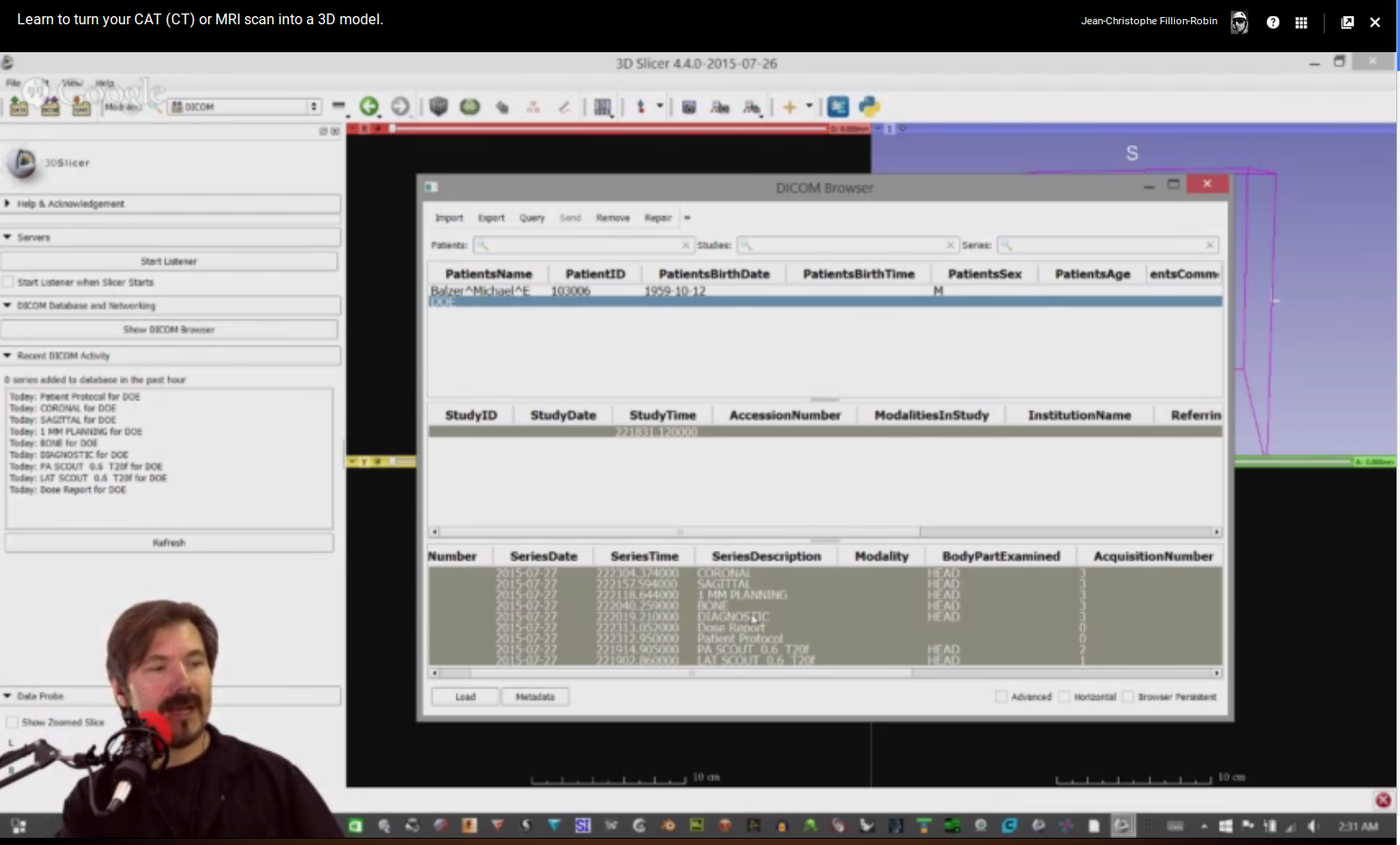Click the DICOM Browser toolbar overflow chevron
Image resolution: width=1400 pixels, height=845 pixels.
(x=687, y=218)
